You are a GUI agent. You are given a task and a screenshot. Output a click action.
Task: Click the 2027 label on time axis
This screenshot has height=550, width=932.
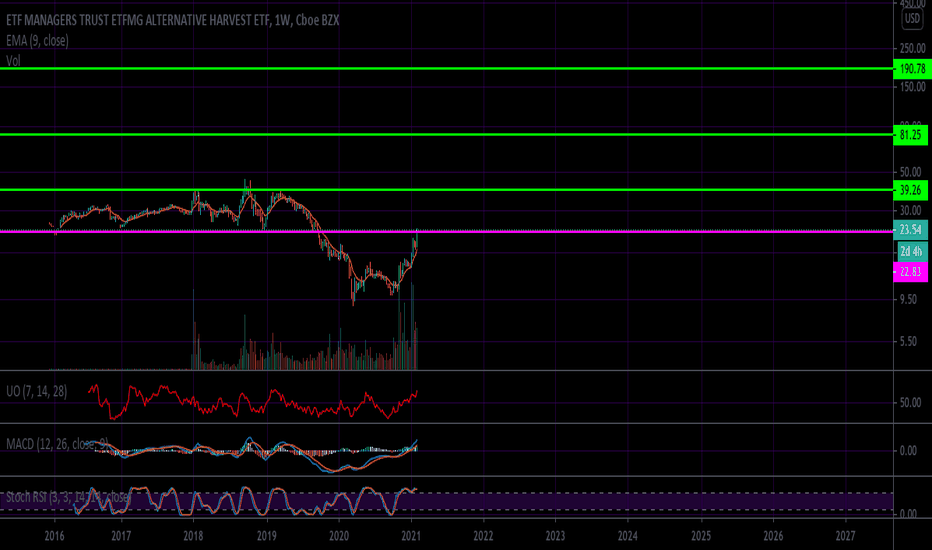pos(845,536)
